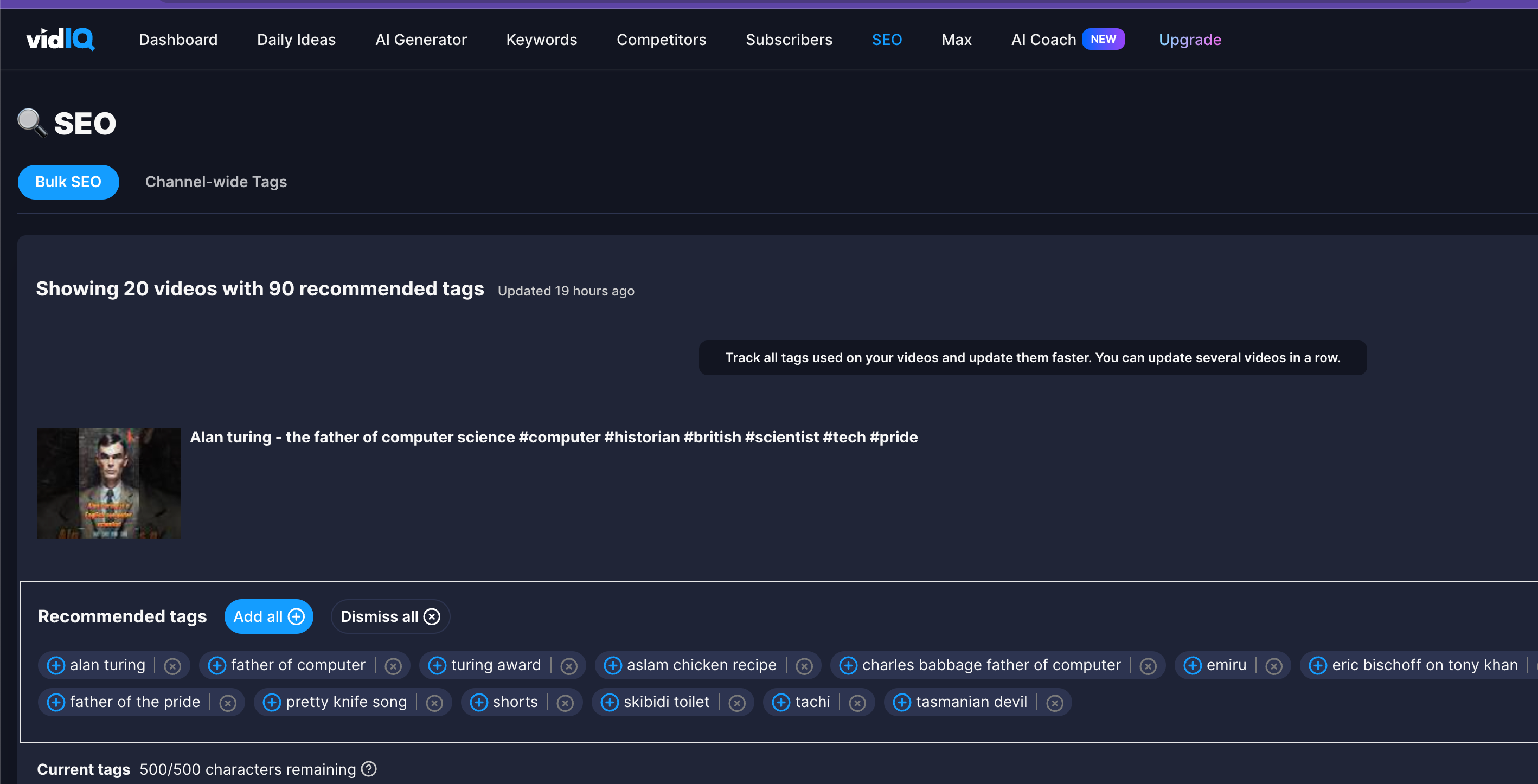This screenshot has width=1538, height=784.
Task: Click the plus icon next to alan turing tag
Action: pyautogui.click(x=55, y=663)
